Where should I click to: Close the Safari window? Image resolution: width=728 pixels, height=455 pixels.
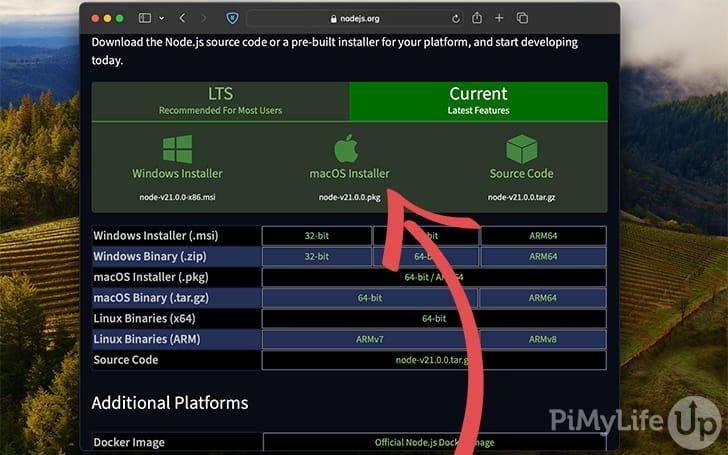pos(95,18)
